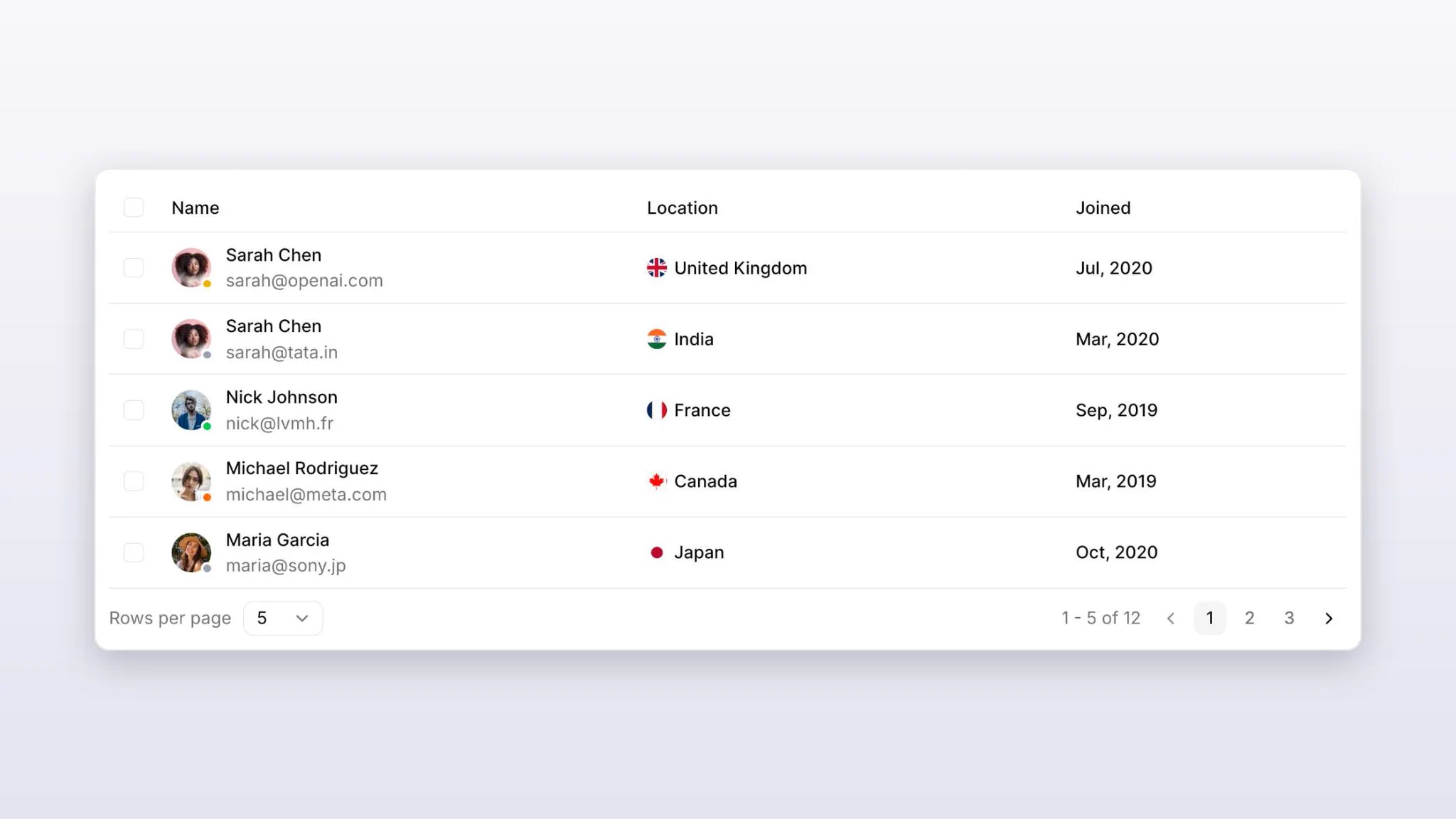Tick Maria Garcia's row checkbox
The image size is (1456, 819).
tap(134, 552)
